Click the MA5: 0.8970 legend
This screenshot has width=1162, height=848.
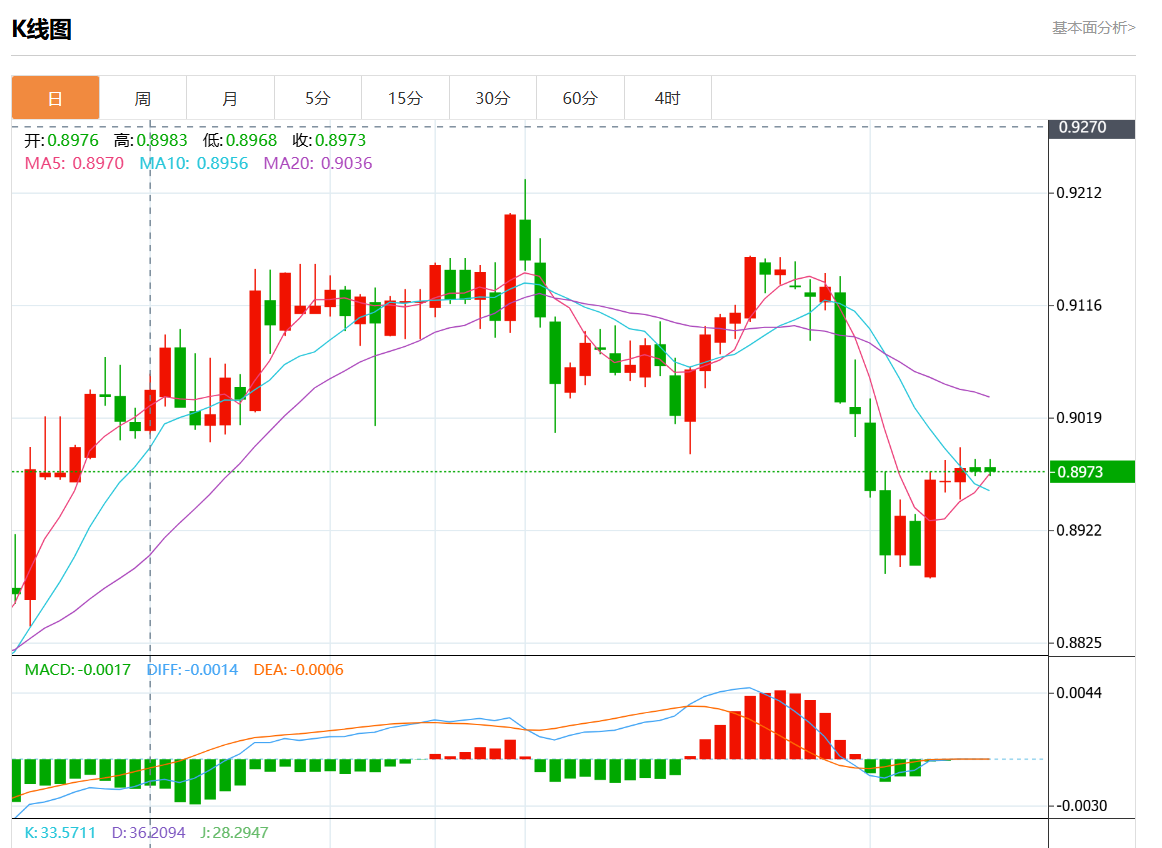pos(74,163)
